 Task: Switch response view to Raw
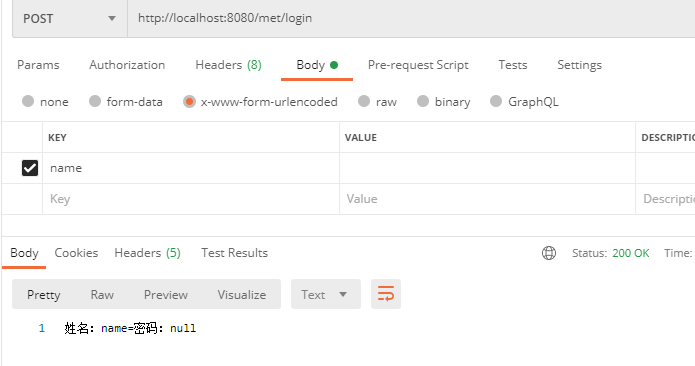click(102, 295)
